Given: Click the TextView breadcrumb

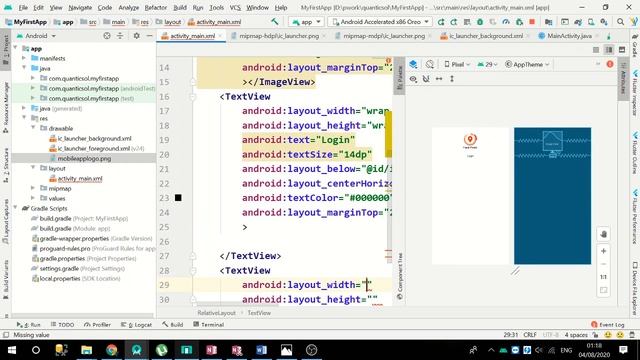Looking at the screenshot, I should click(x=259, y=313).
